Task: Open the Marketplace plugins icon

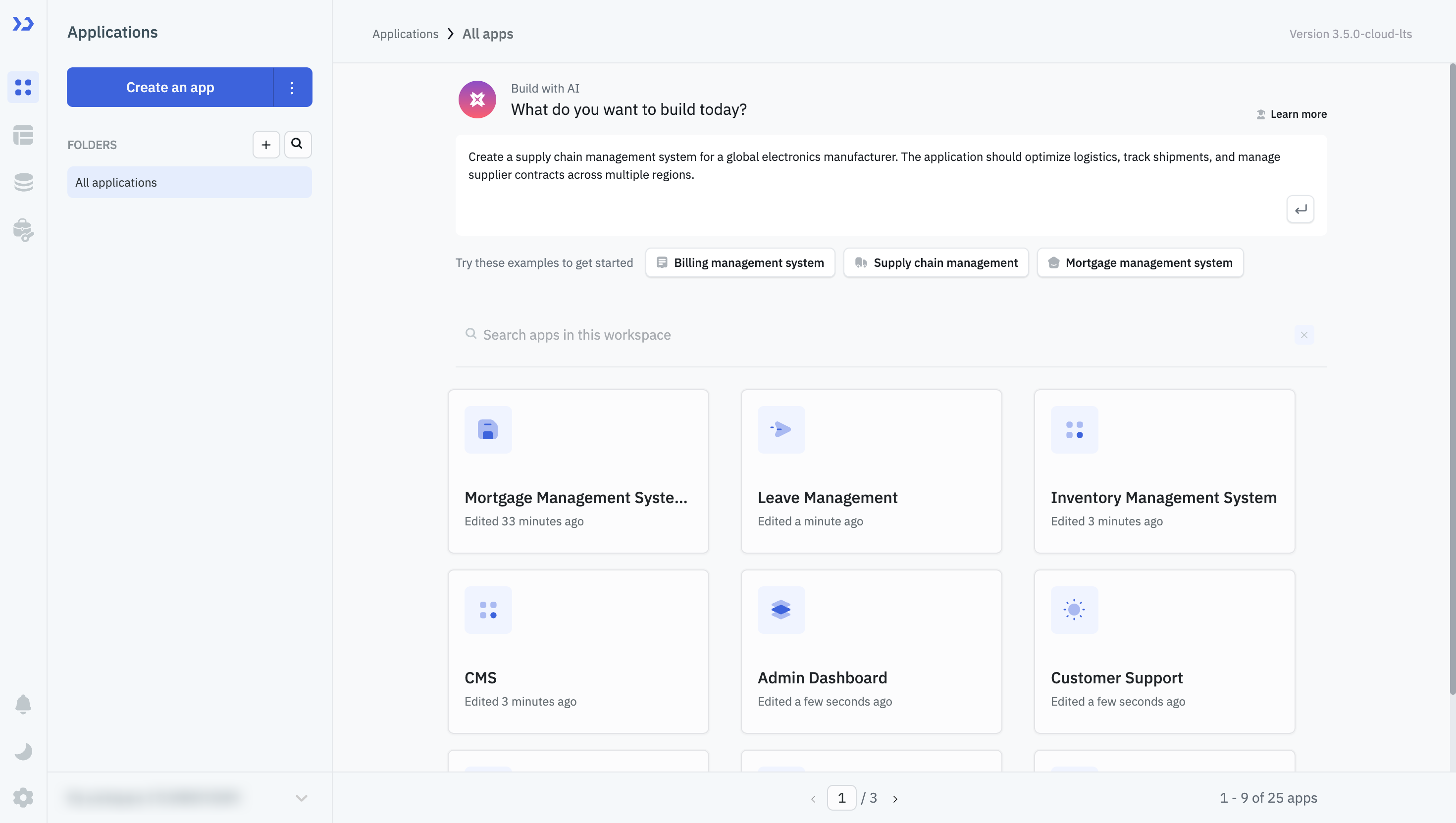Action: (23, 230)
